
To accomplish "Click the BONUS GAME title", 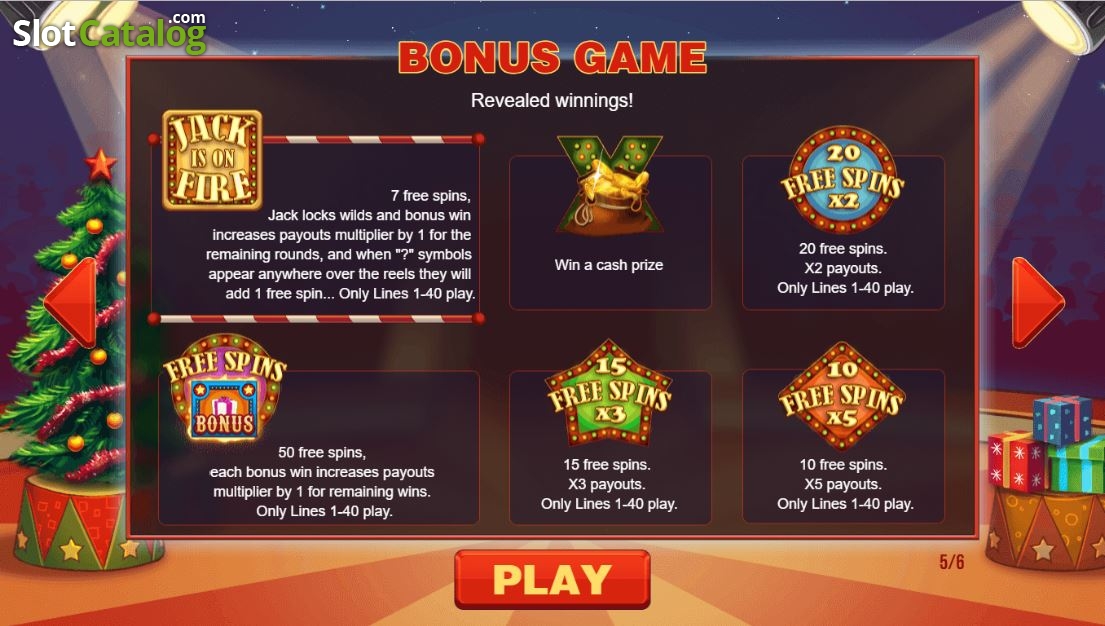I will 552,58.
